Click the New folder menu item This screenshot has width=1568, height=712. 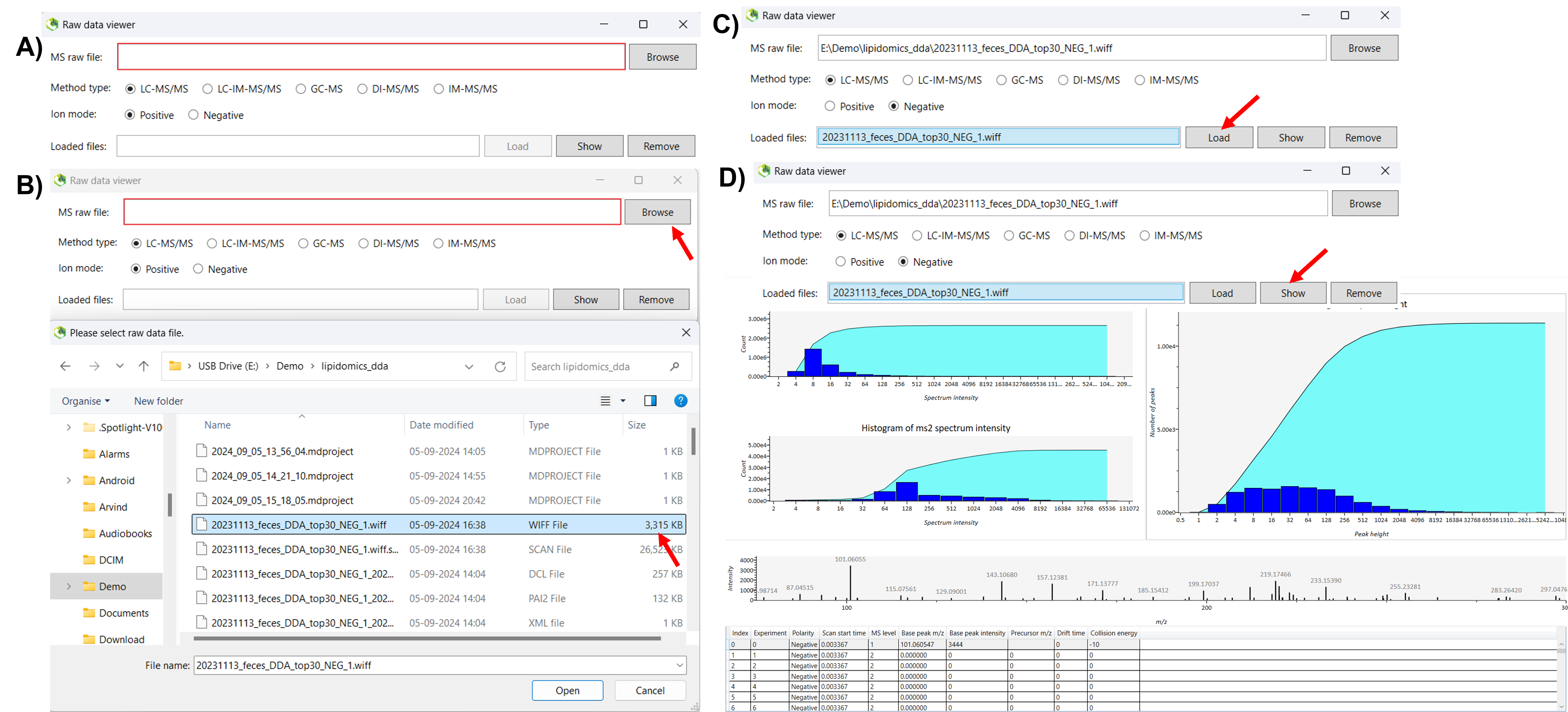click(x=158, y=401)
